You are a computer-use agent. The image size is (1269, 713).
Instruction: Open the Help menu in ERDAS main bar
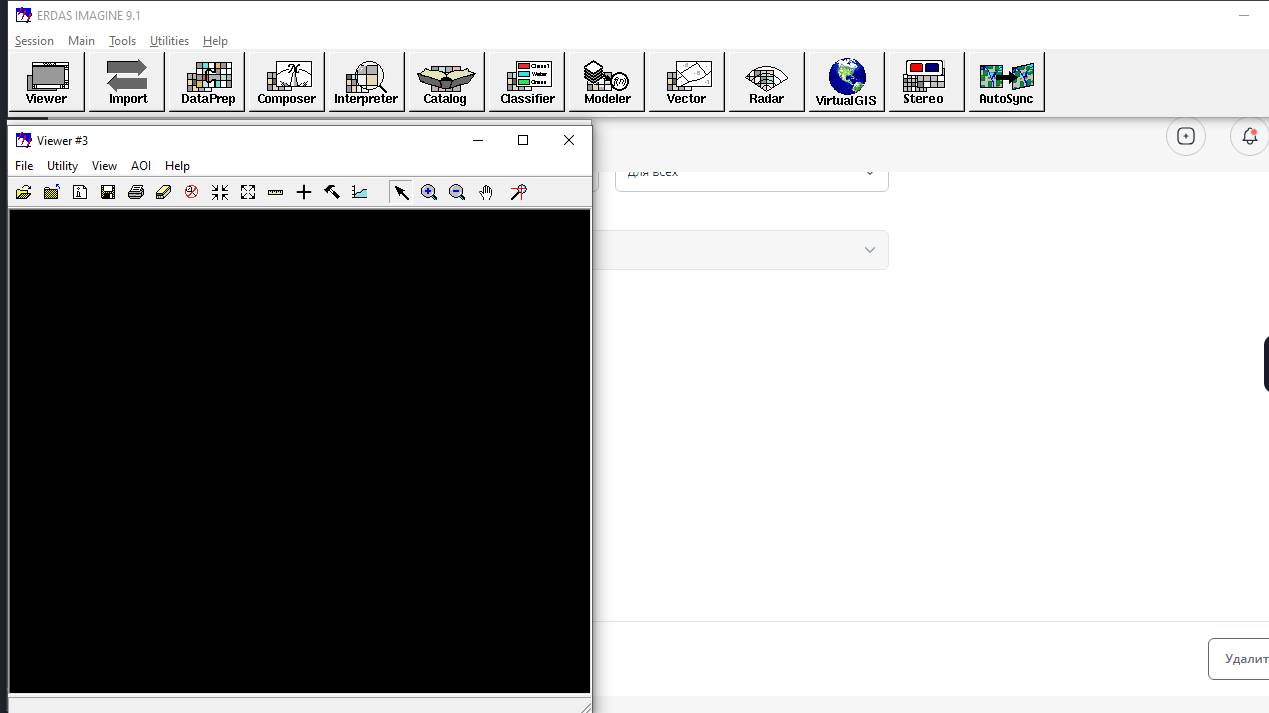tap(215, 41)
